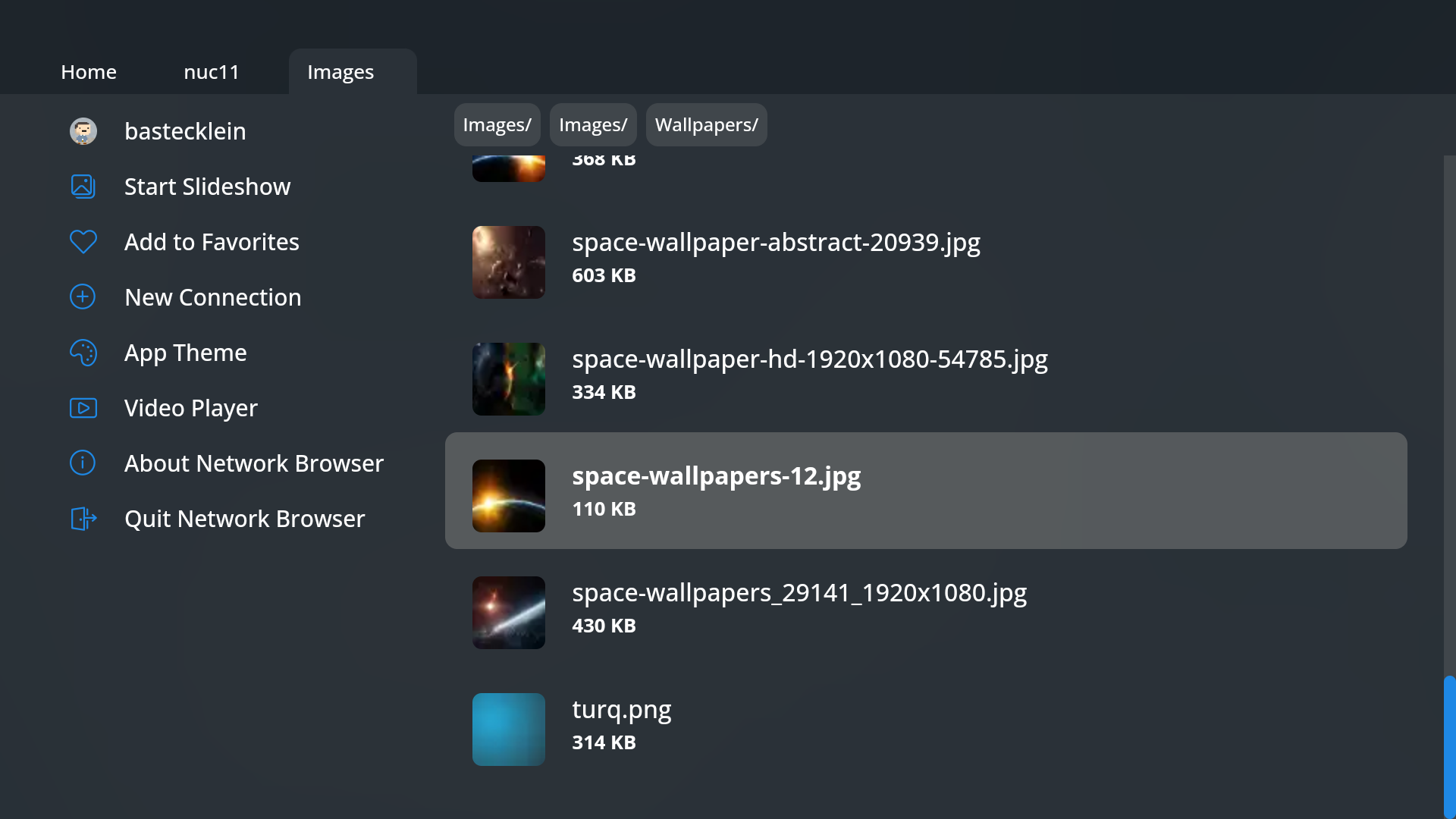Viewport: 1456px width, 819px height.
Task: Click the bastecklein user avatar icon
Action: click(x=83, y=131)
